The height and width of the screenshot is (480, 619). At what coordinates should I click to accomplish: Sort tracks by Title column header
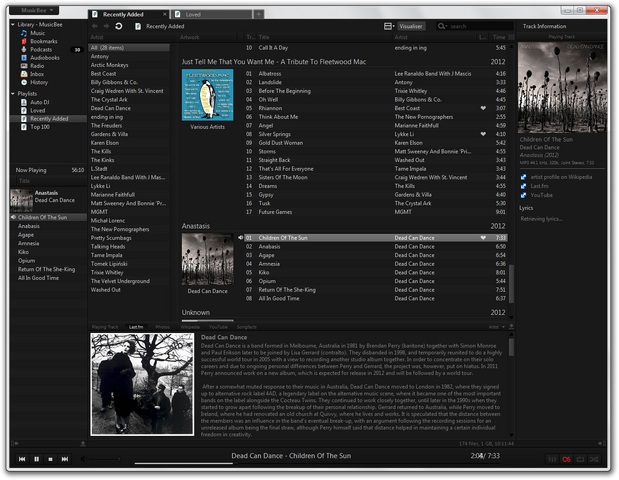pyautogui.click(x=325, y=37)
